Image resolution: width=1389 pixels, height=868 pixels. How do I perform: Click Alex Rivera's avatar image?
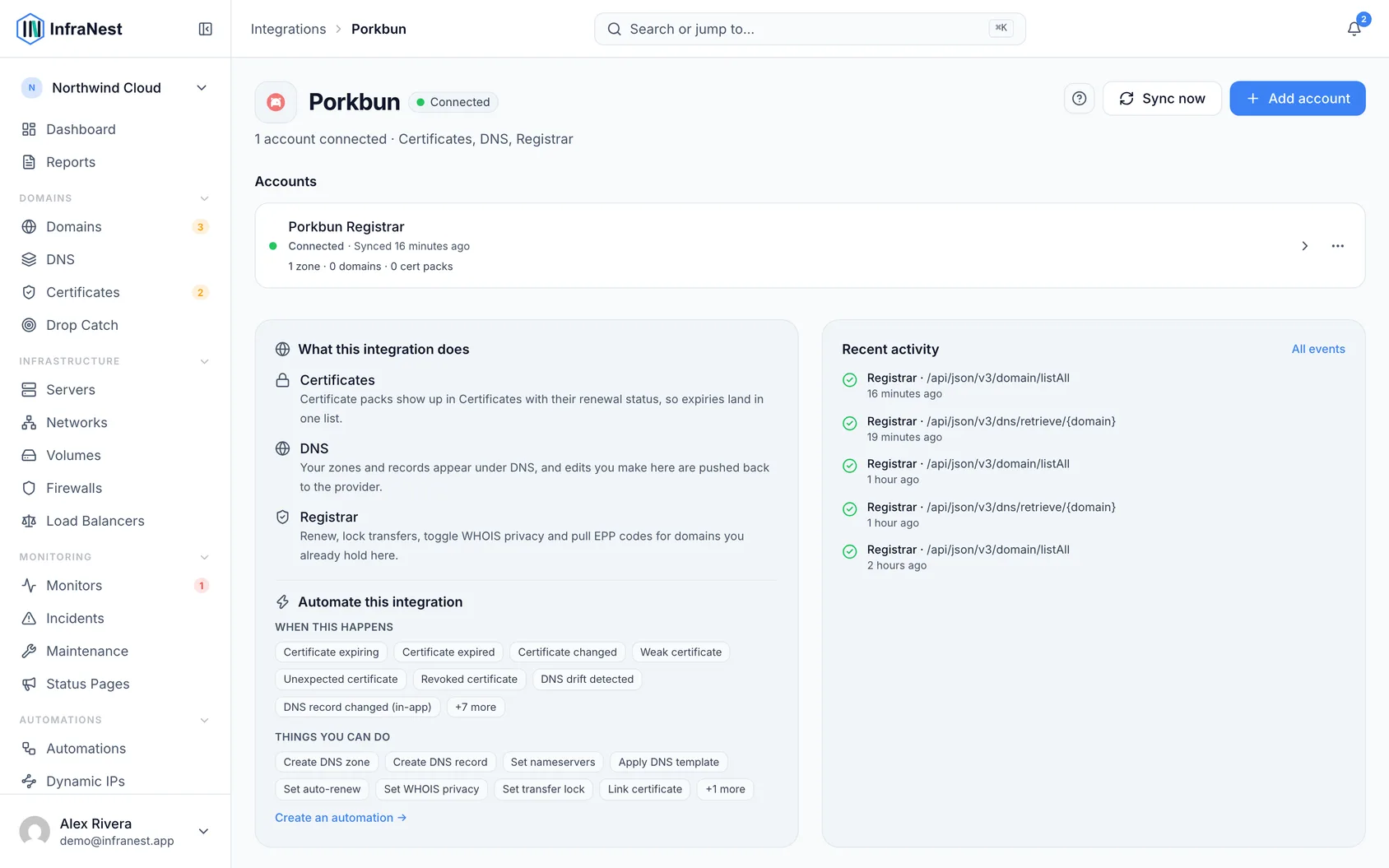coord(35,831)
